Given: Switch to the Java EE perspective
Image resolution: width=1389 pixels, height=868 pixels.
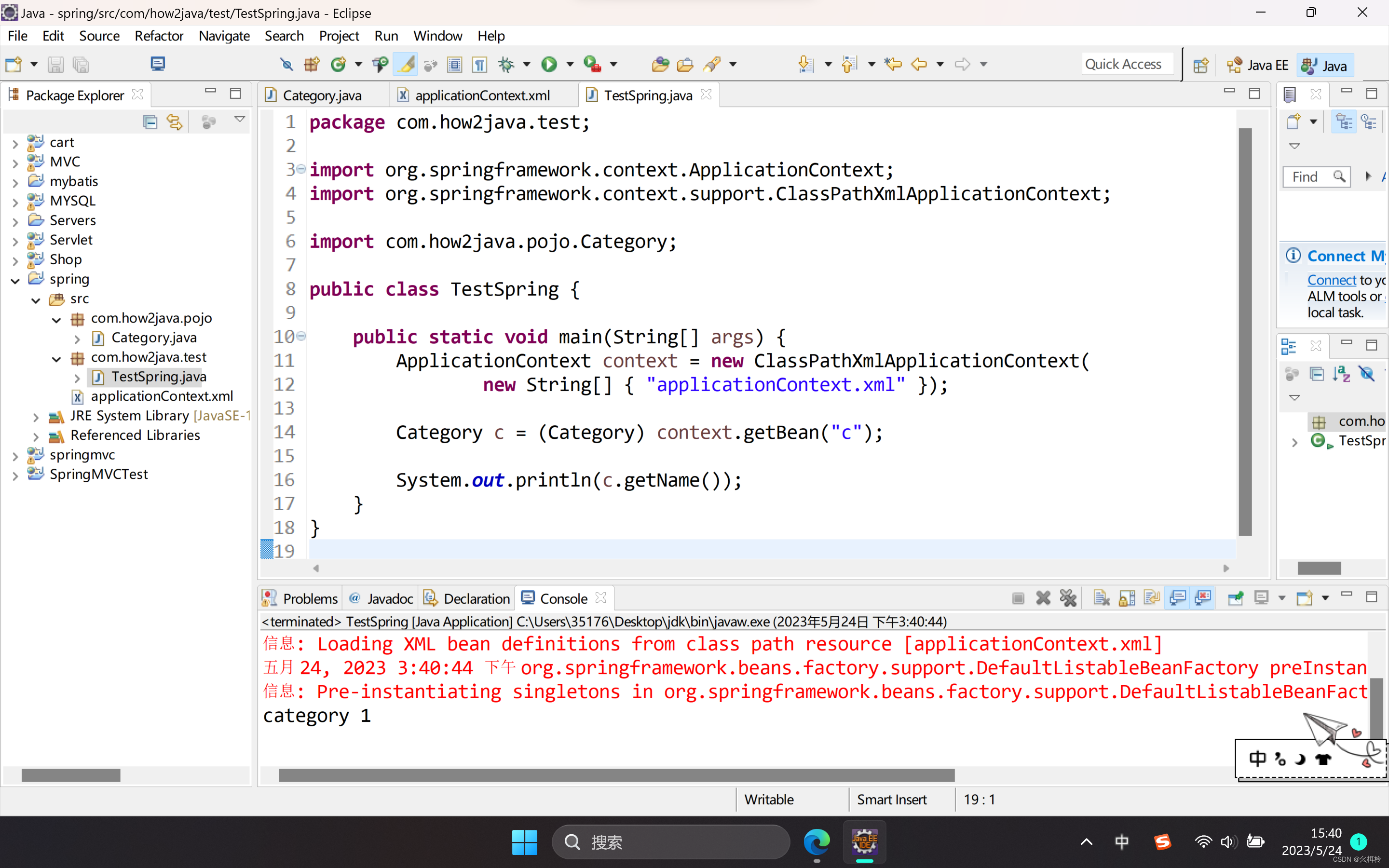Looking at the screenshot, I should tap(1257, 66).
